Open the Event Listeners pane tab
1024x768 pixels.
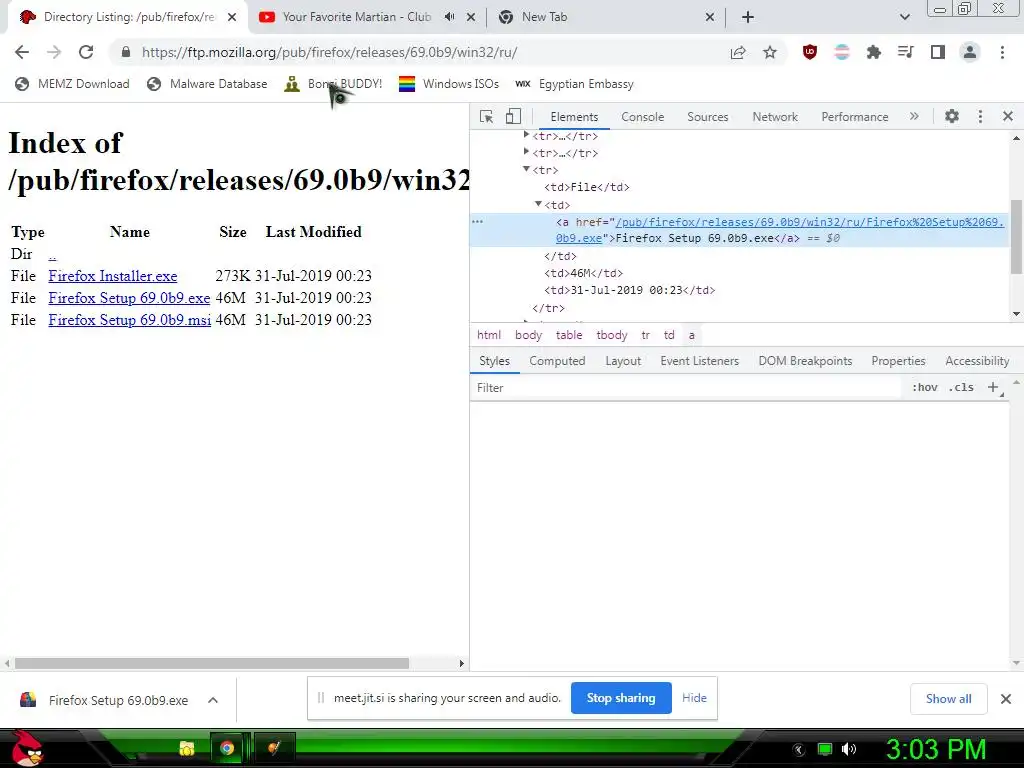click(699, 361)
